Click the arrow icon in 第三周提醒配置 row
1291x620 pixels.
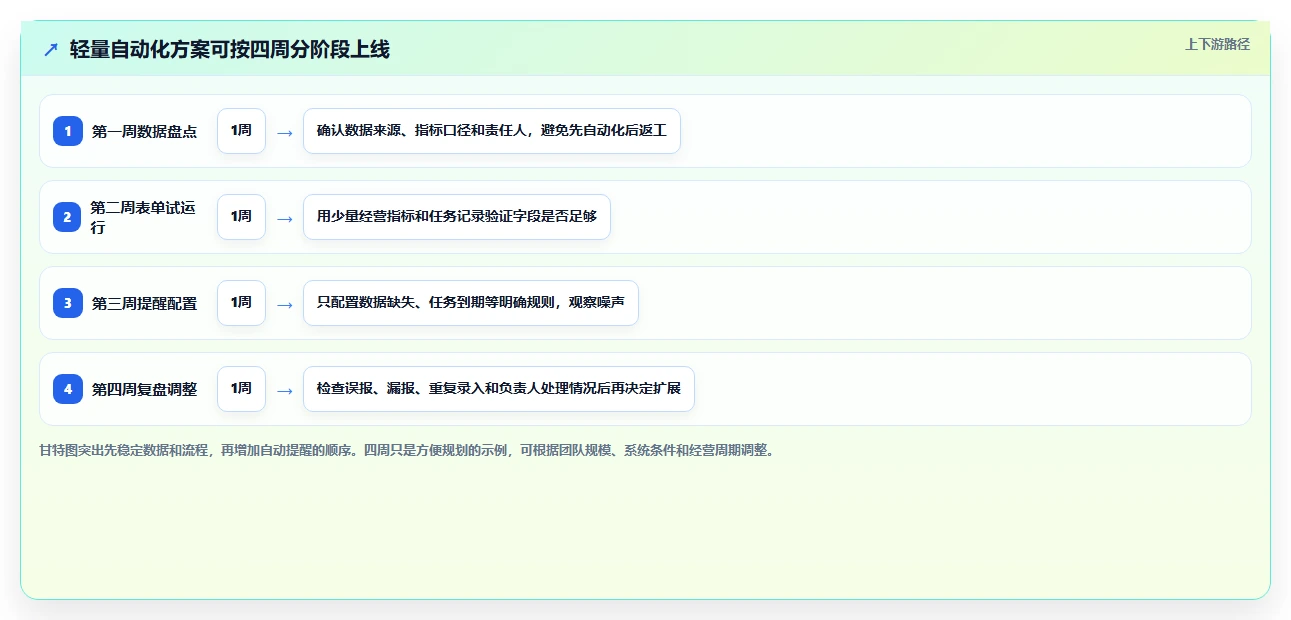click(285, 304)
